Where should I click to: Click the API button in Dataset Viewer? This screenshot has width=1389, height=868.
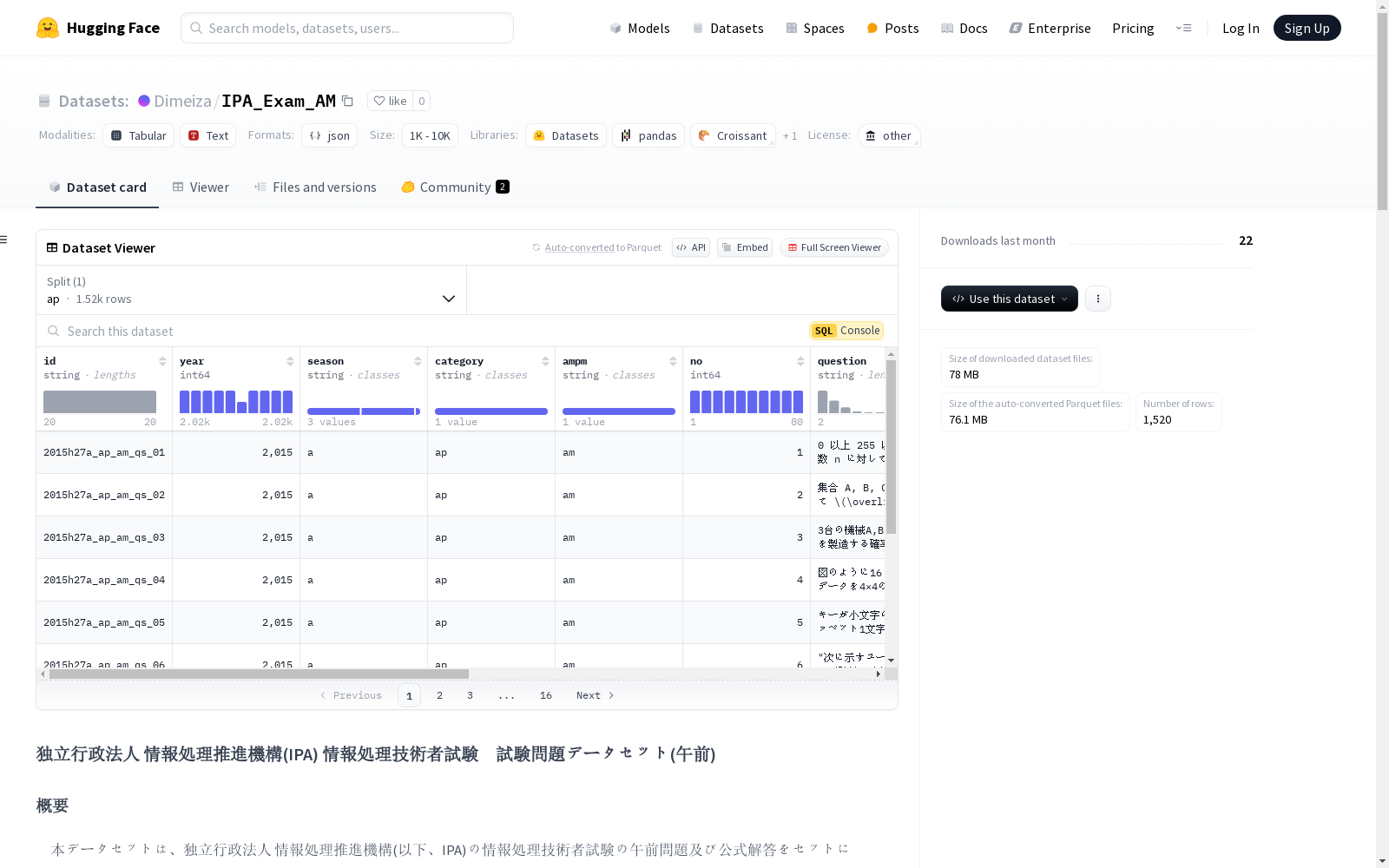click(x=691, y=247)
